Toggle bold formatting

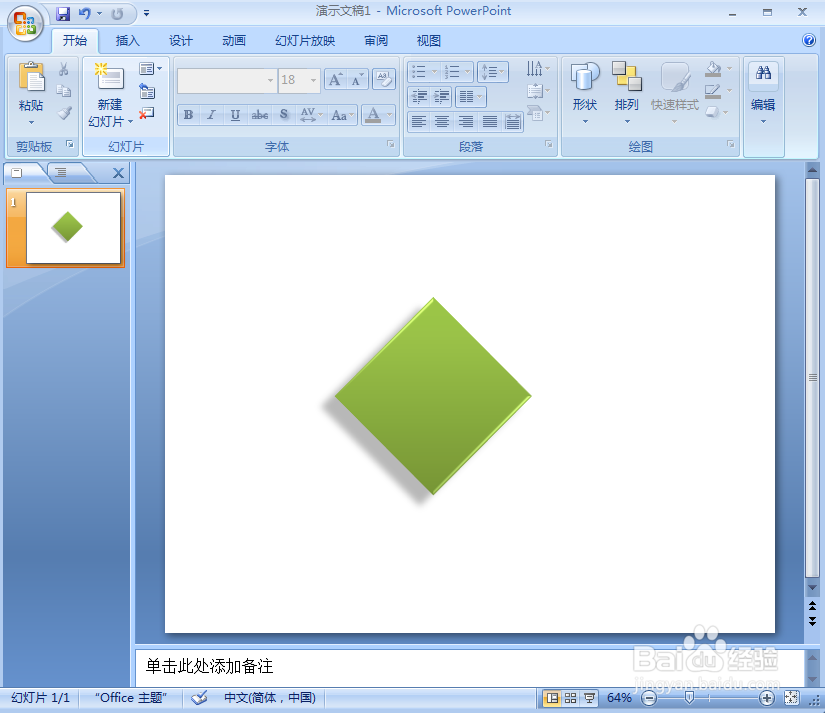coord(188,115)
